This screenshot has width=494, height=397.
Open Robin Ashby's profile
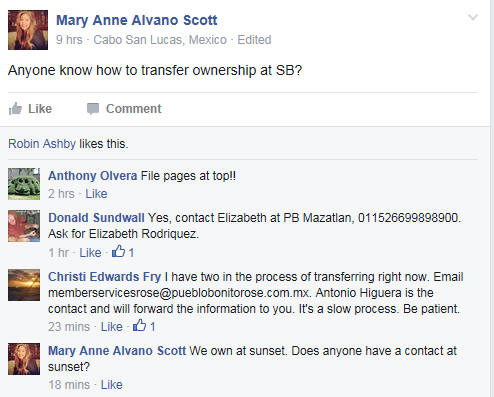click(x=42, y=144)
